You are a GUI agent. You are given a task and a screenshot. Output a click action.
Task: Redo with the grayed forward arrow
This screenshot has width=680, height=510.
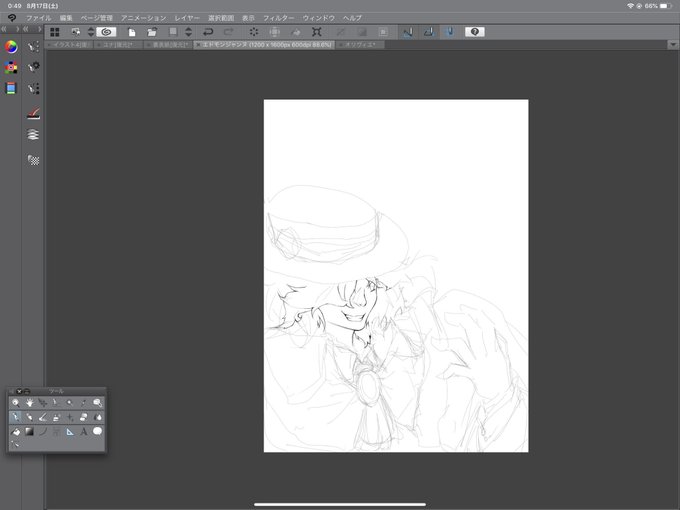coord(229,32)
